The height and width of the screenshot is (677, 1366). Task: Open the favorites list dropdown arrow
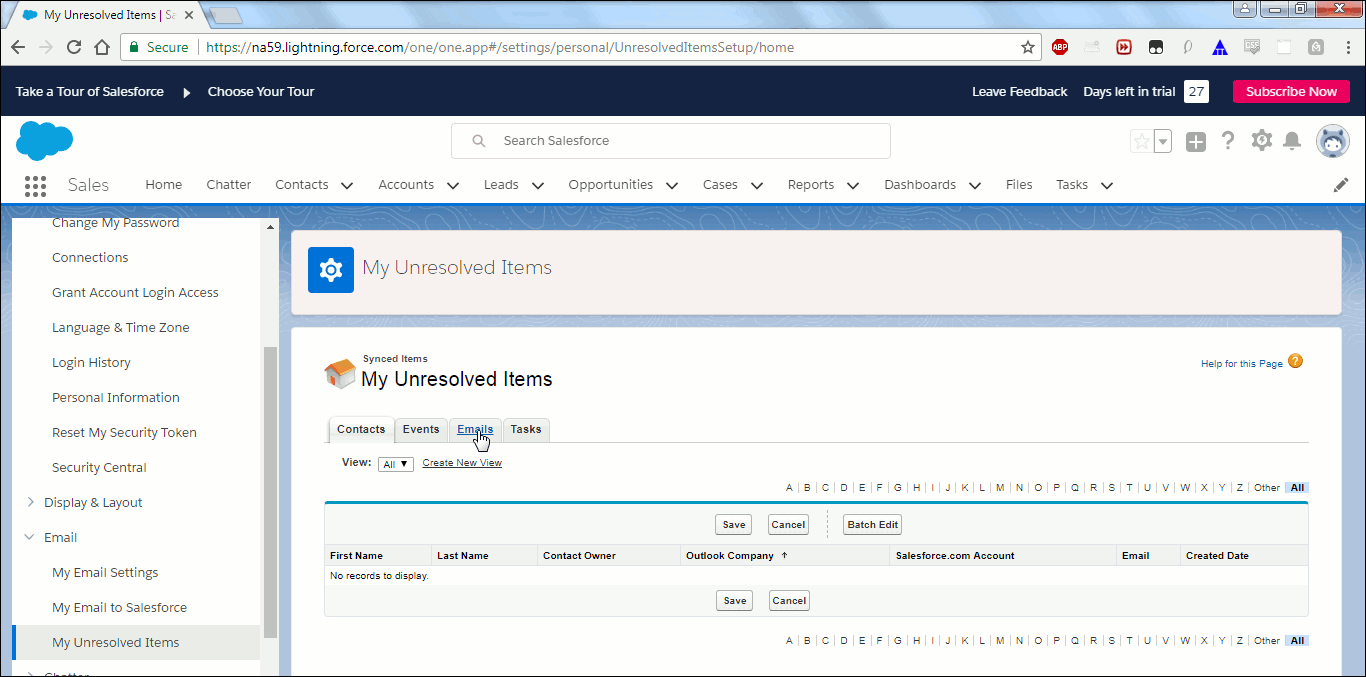[x=1163, y=141]
